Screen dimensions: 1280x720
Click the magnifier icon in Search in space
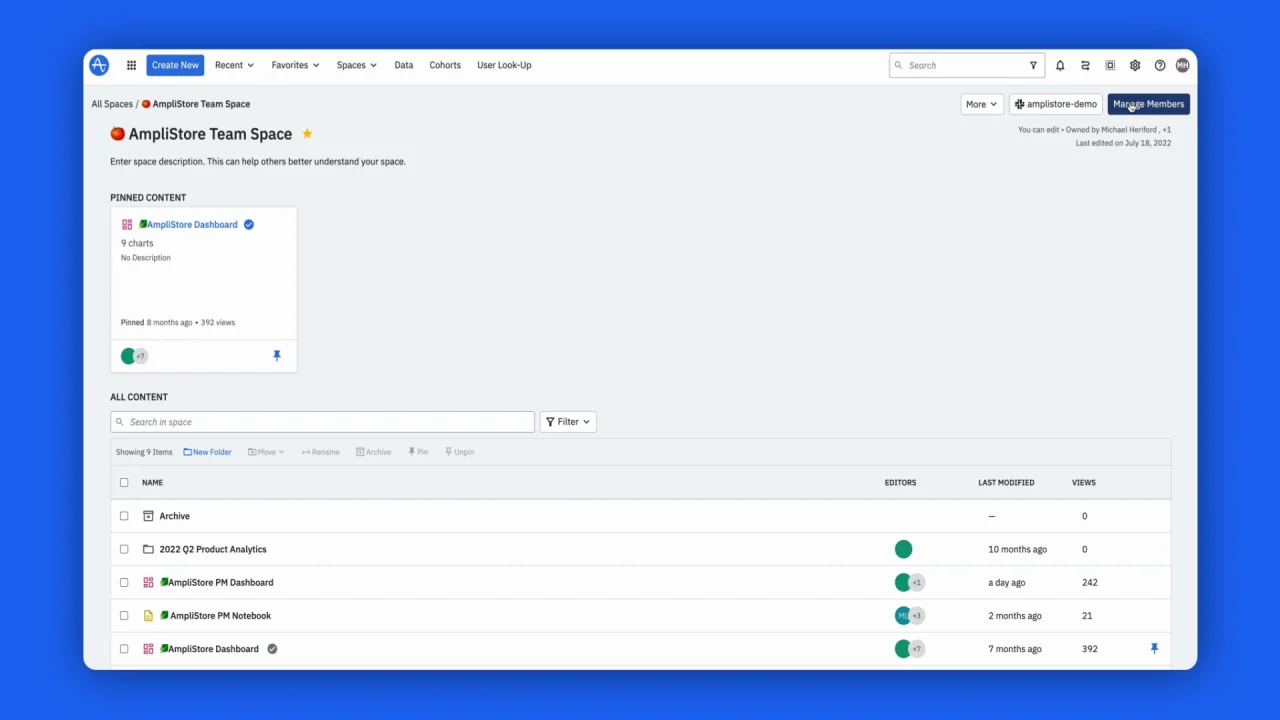(x=120, y=422)
